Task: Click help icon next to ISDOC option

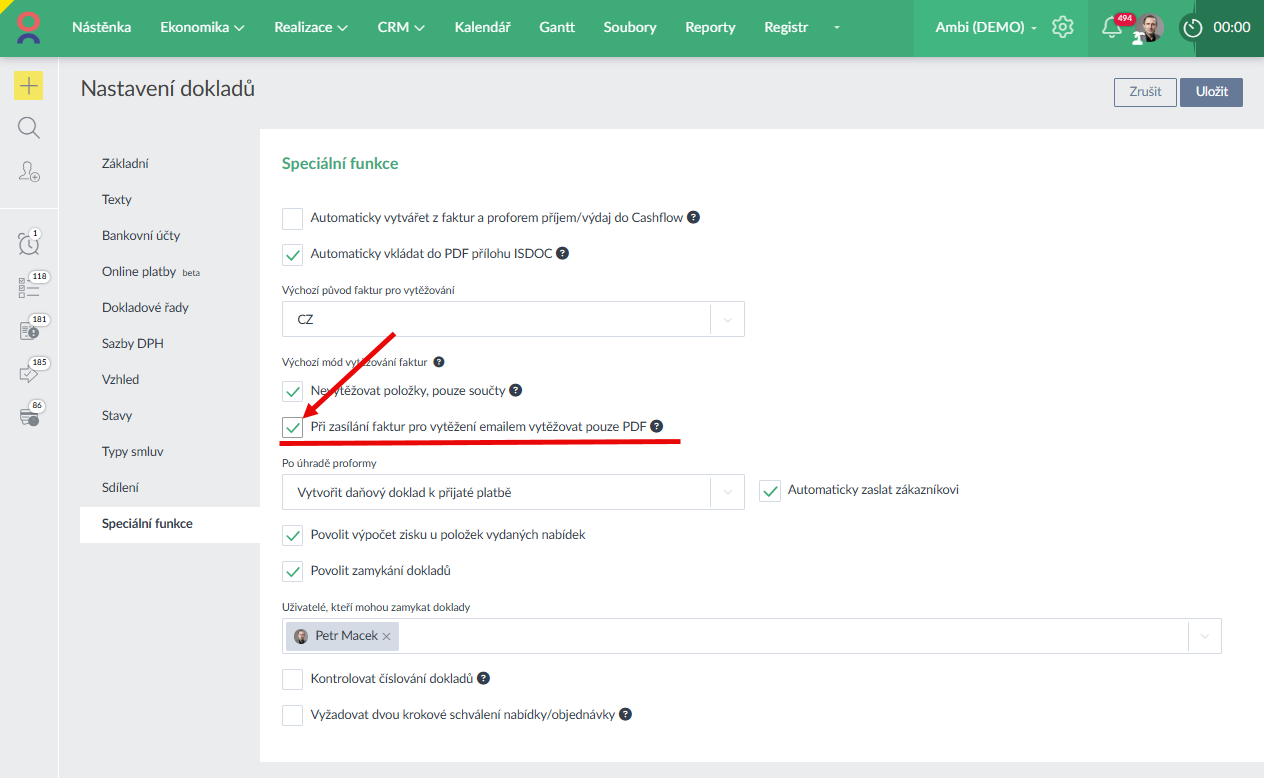Action: [562, 254]
